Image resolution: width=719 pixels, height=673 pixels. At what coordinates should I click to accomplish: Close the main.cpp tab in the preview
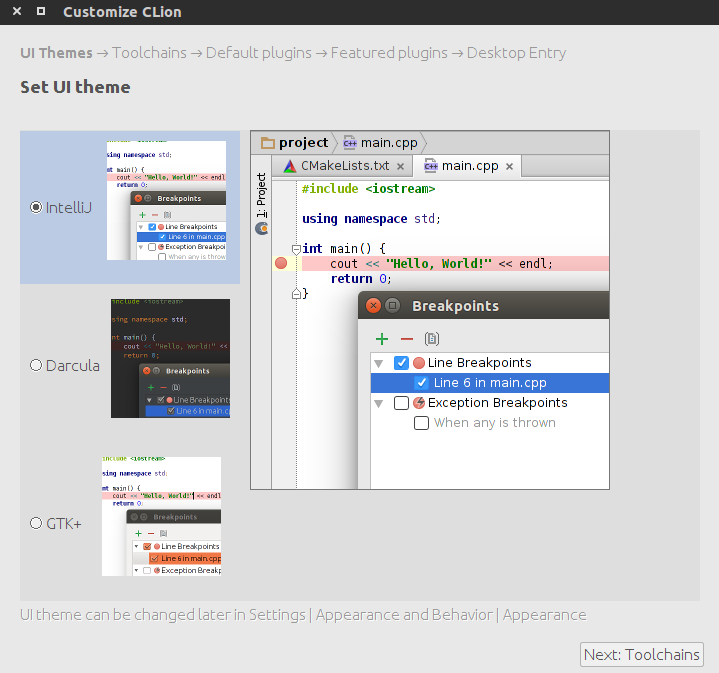point(509,166)
